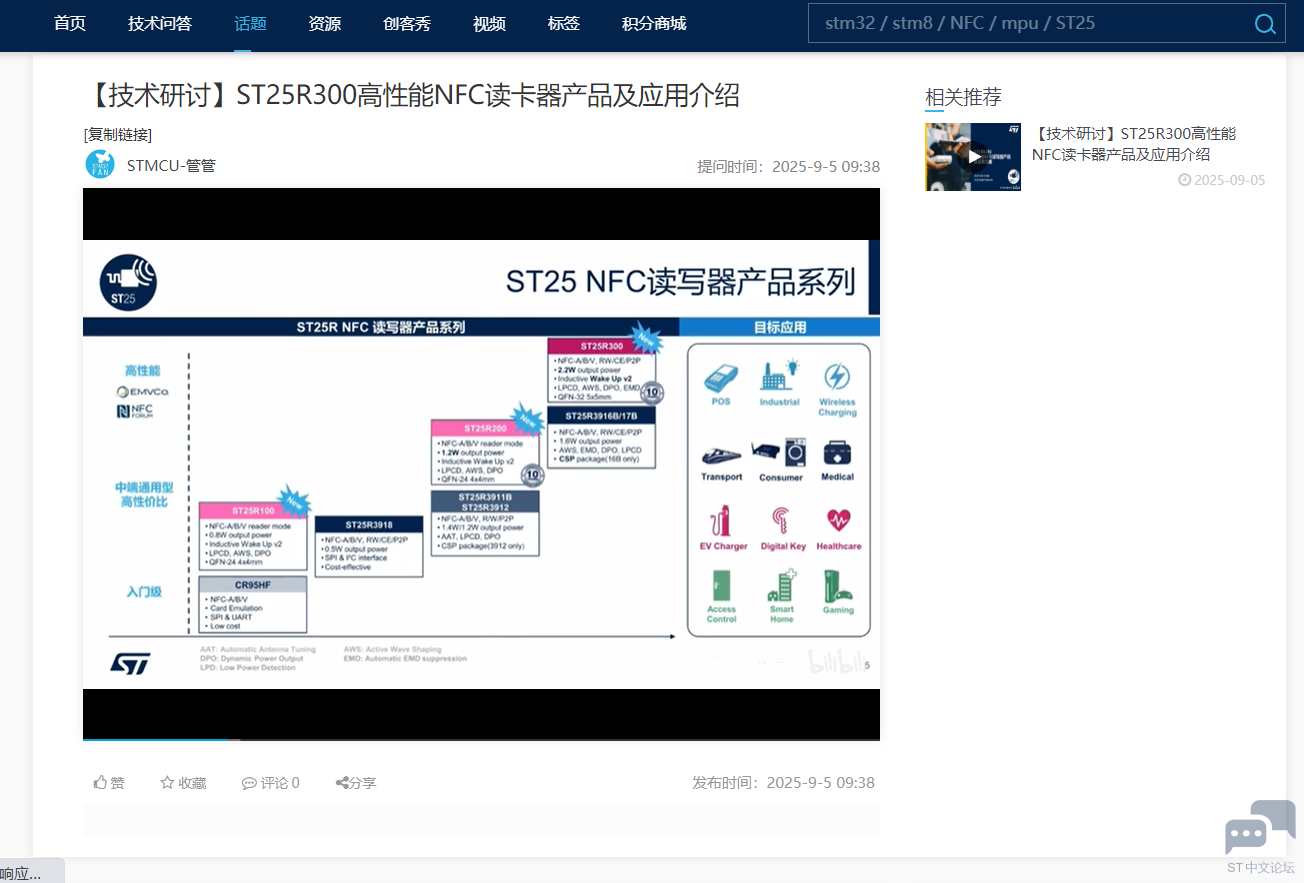This screenshot has height=883, width=1304.
Task: Click the star 收藏 icon
Action: pyautogui.click(x=167, y=783)
